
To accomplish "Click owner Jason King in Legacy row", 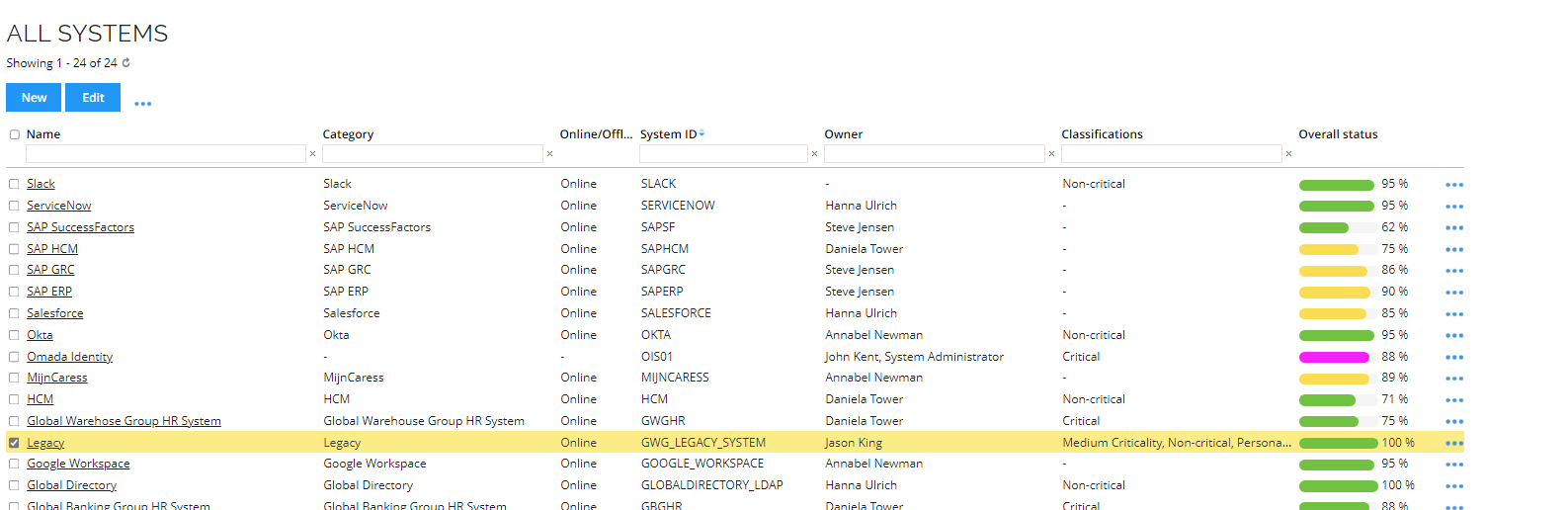I will click(x=855, y=443).
